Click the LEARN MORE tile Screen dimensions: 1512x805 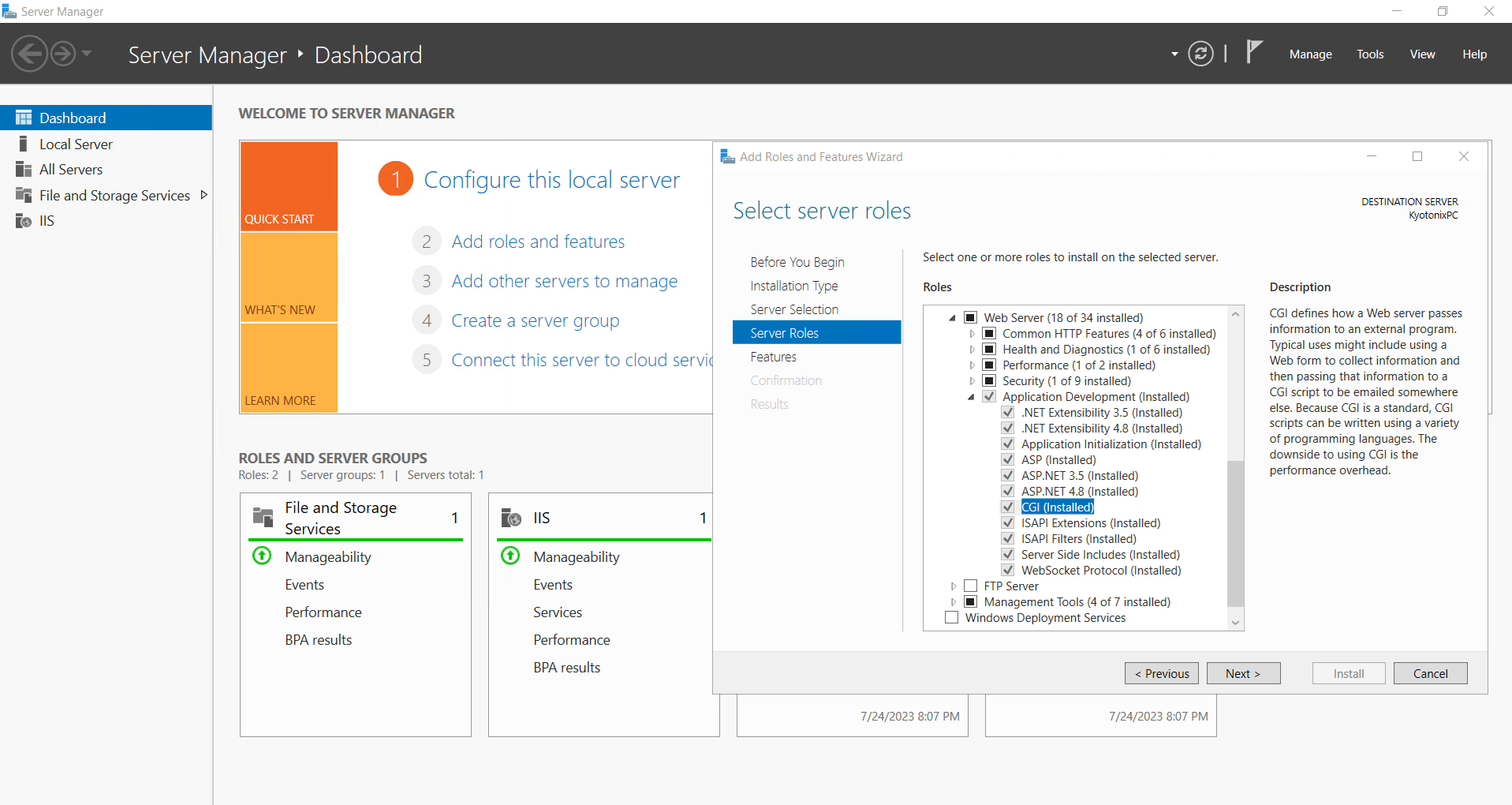[x=289, y=368]
